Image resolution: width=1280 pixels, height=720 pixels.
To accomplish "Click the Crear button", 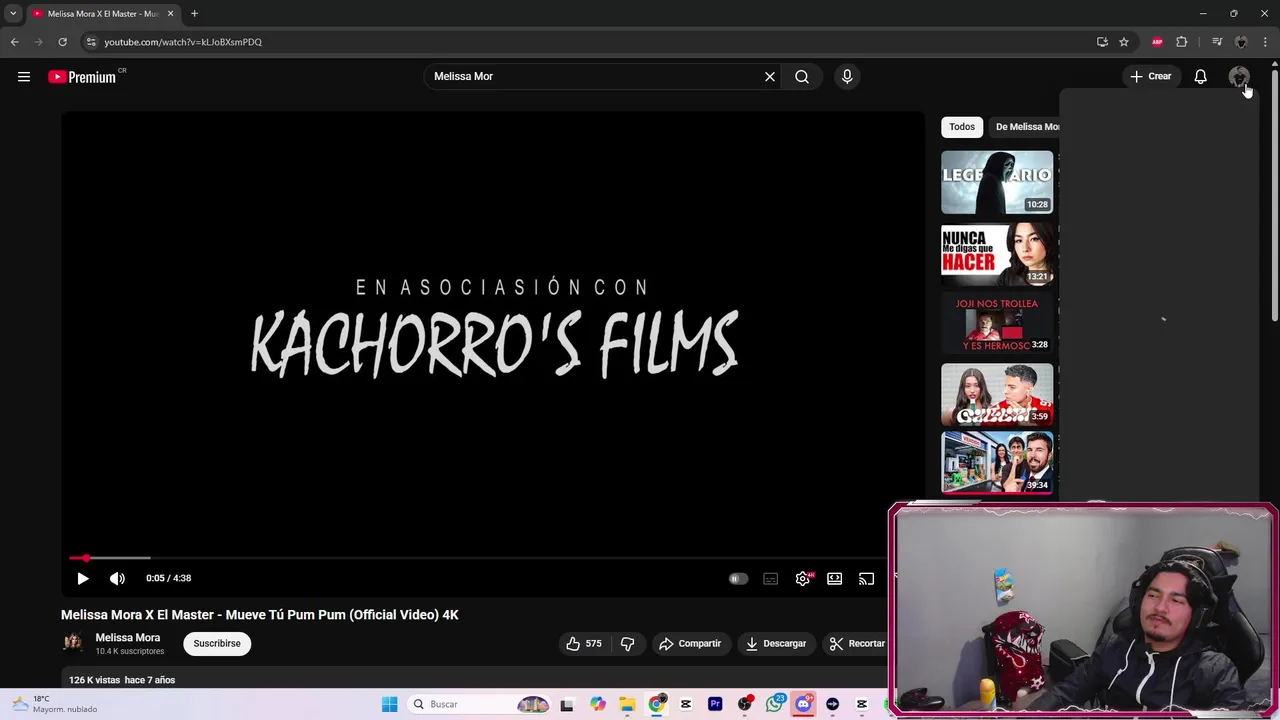I will coord(1151,76).
